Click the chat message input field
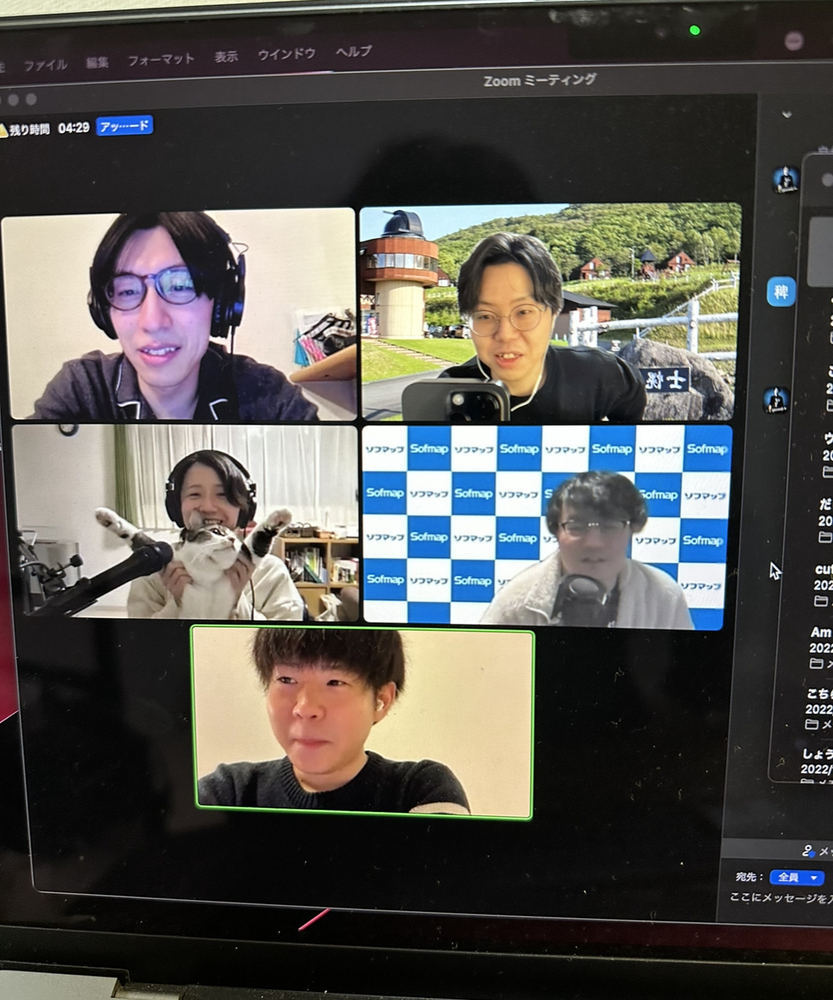The height and width of the screenshot is (1000, 833). [x=780, y=899]
